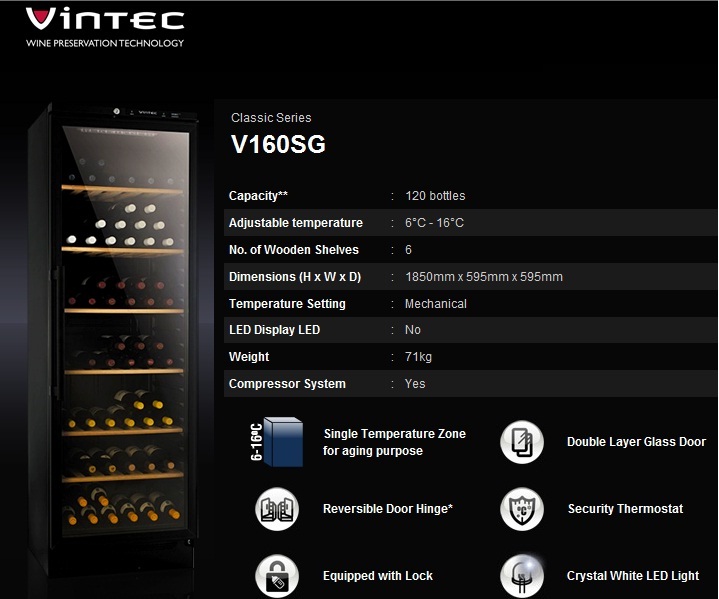Click the 'Compressor System' label
The height and width of the screenshot is (599, 719).
click(x=287, y=384)
